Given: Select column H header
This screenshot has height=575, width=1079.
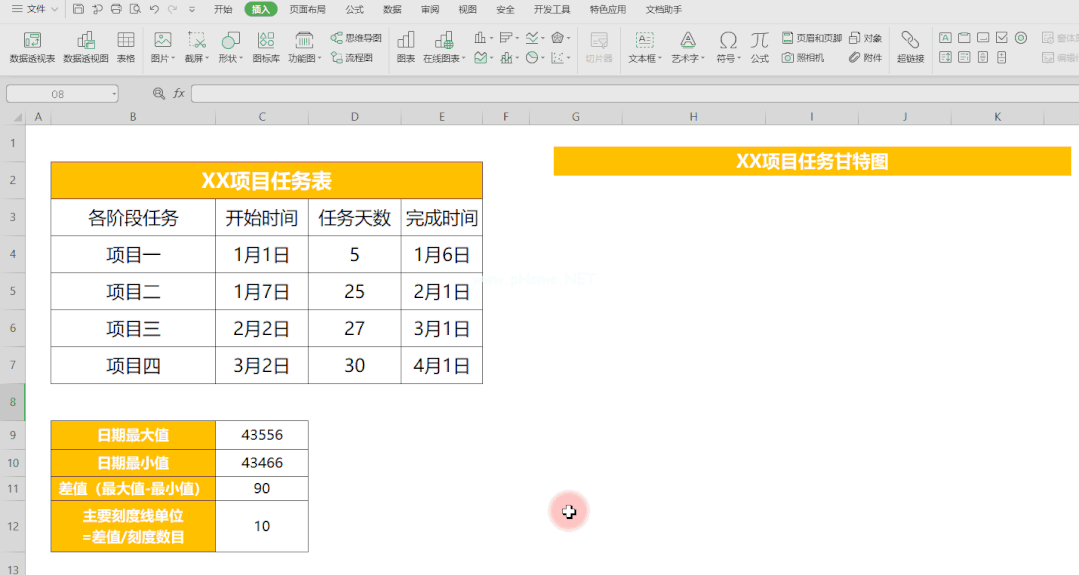Looking at the screenshot, I should [x=694, y=117].
